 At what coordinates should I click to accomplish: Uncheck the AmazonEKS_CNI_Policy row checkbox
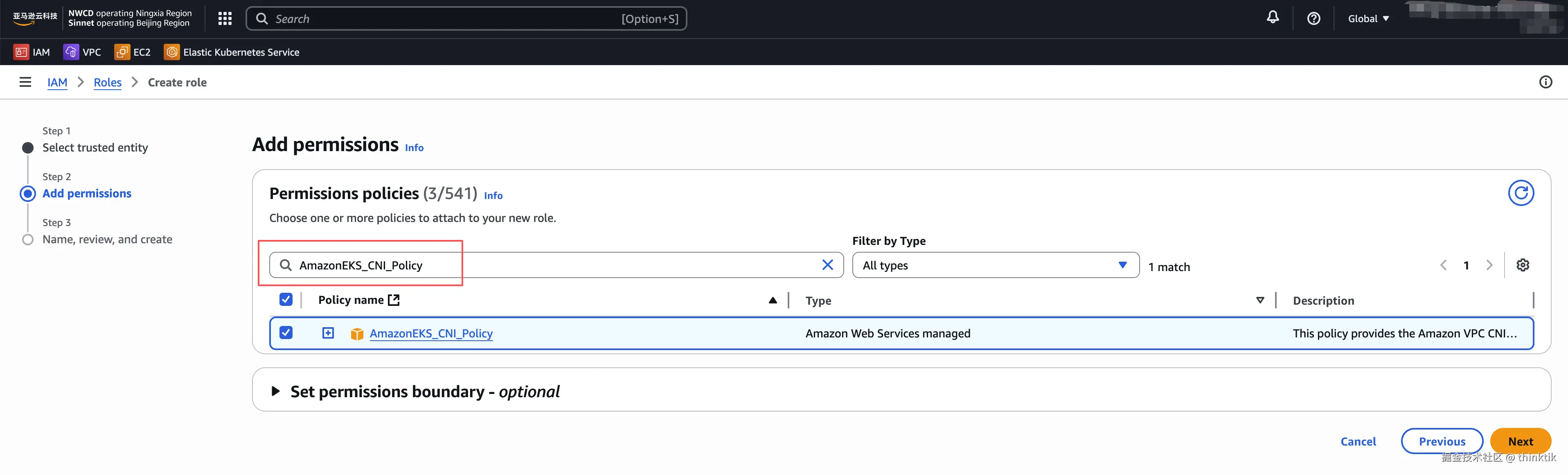286,333
